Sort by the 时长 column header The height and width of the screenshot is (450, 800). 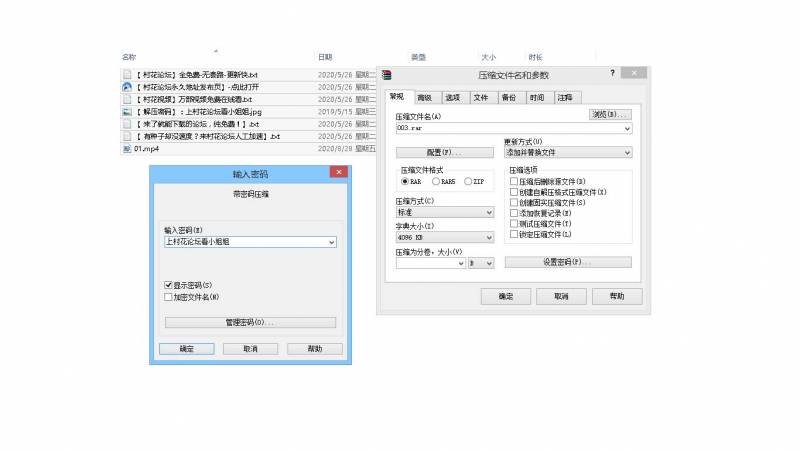click(x=535, y=57)
